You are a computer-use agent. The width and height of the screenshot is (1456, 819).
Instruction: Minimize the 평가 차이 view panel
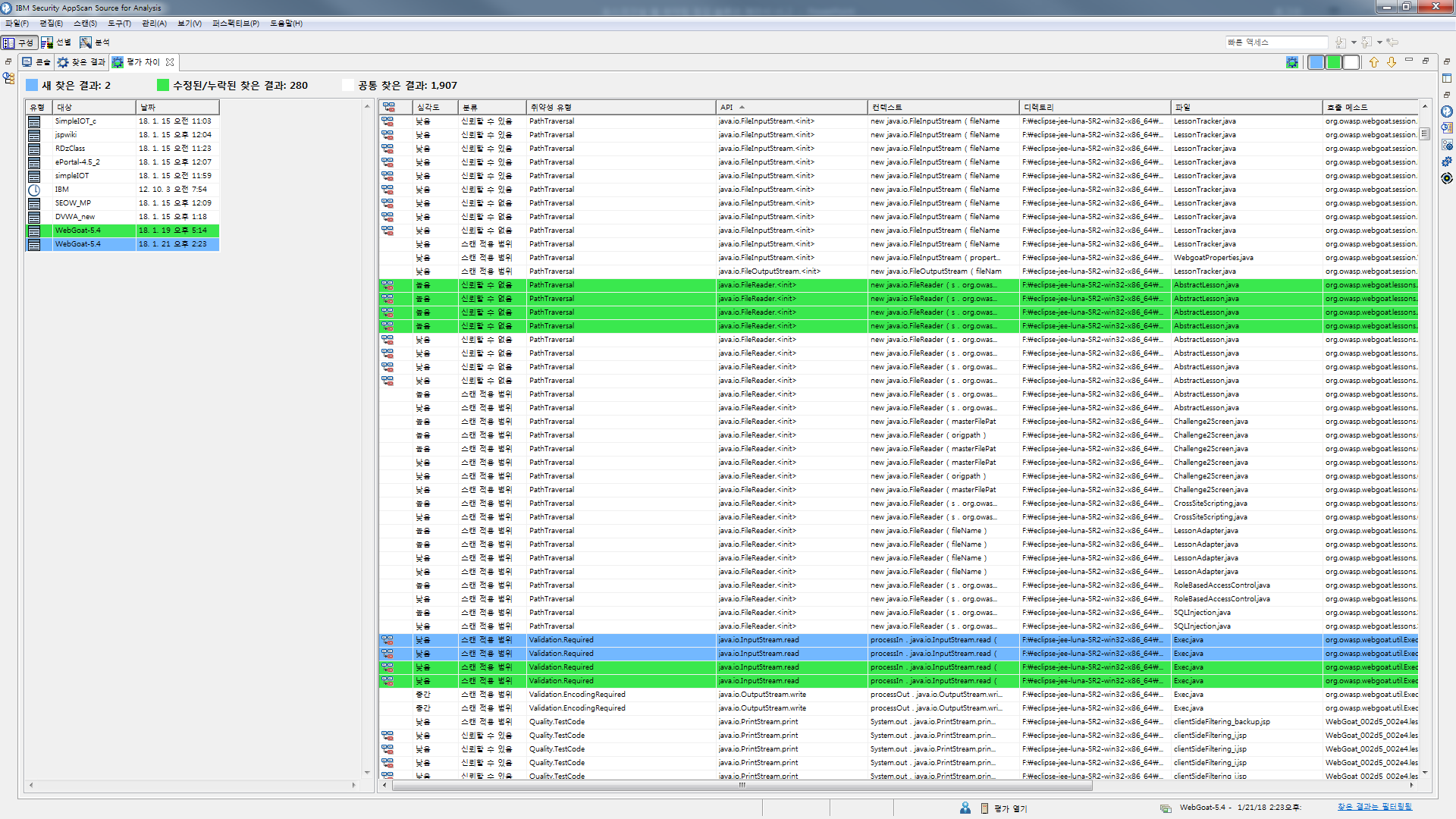[x=1409, y=60]
